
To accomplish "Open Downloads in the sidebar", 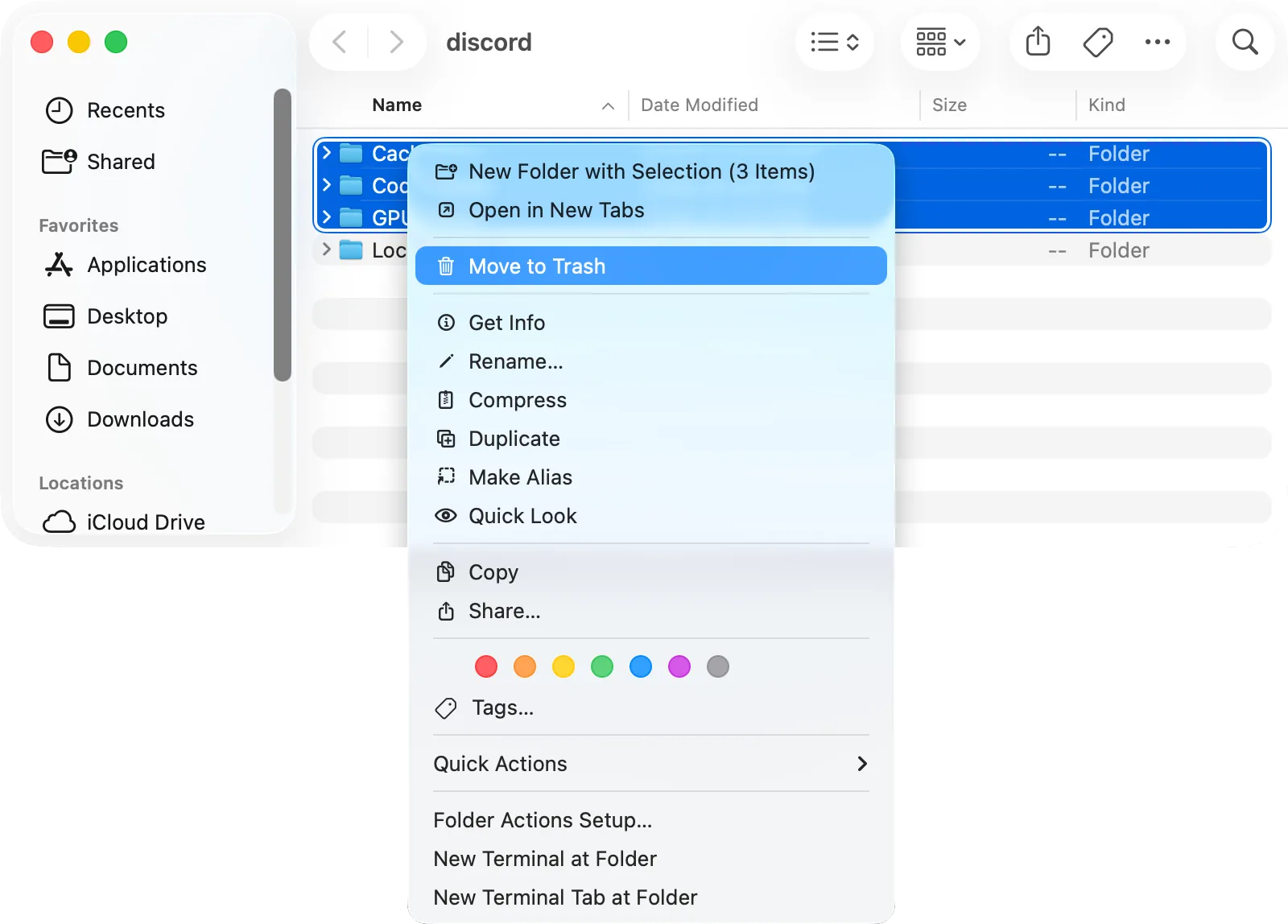I will pos(119,419).
